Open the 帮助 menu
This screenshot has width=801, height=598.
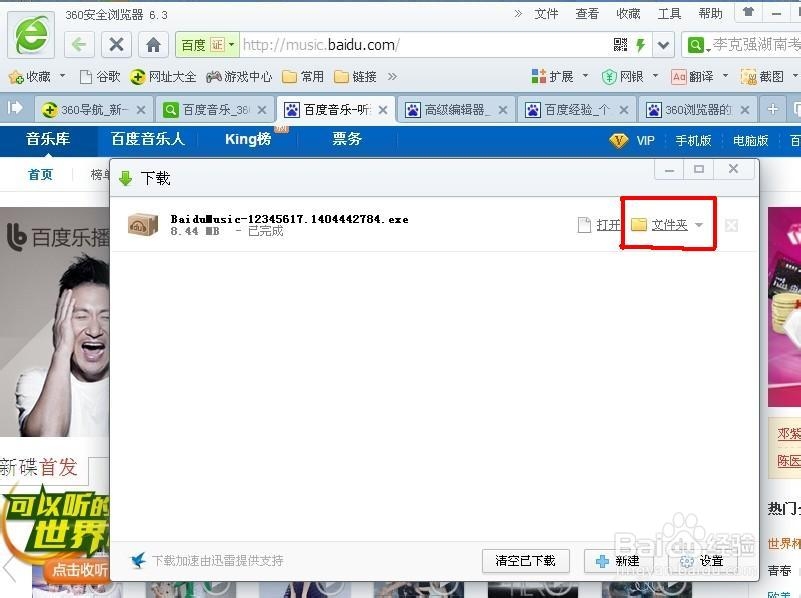[x=711, y=14]
